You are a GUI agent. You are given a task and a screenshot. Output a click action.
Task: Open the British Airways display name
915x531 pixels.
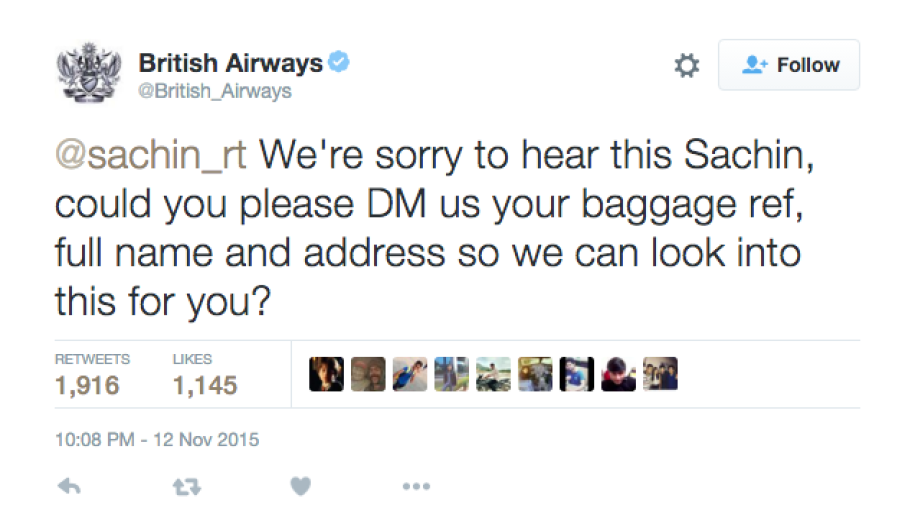[231, 63]
